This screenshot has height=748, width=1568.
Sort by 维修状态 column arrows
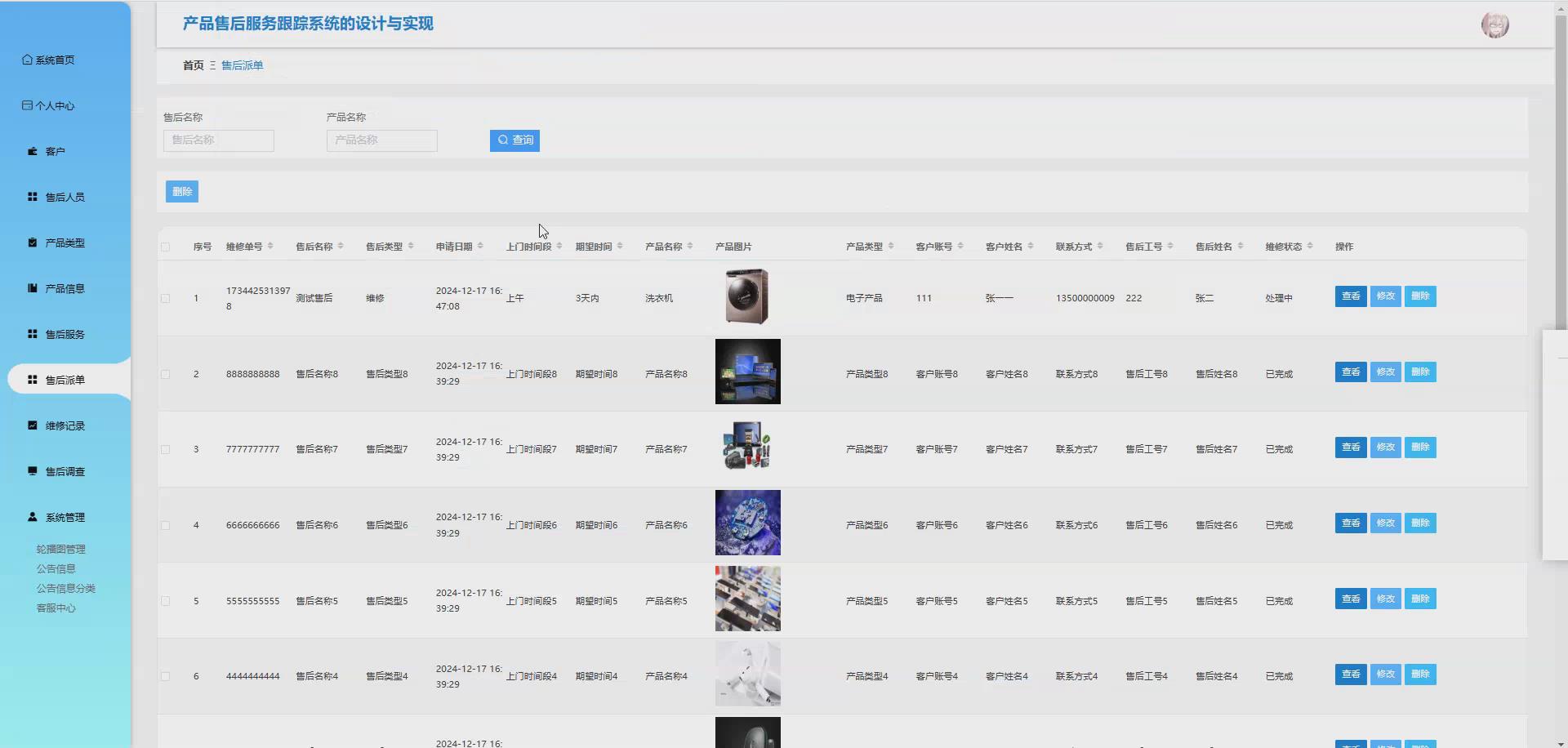(1310, 246)
